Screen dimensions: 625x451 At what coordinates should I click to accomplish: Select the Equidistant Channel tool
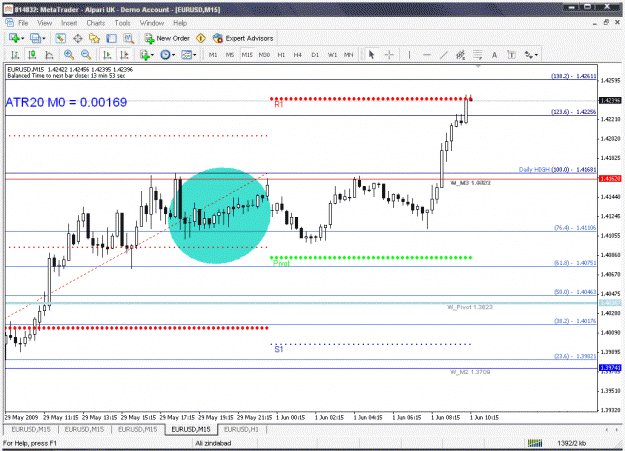[x=460, y=55]
